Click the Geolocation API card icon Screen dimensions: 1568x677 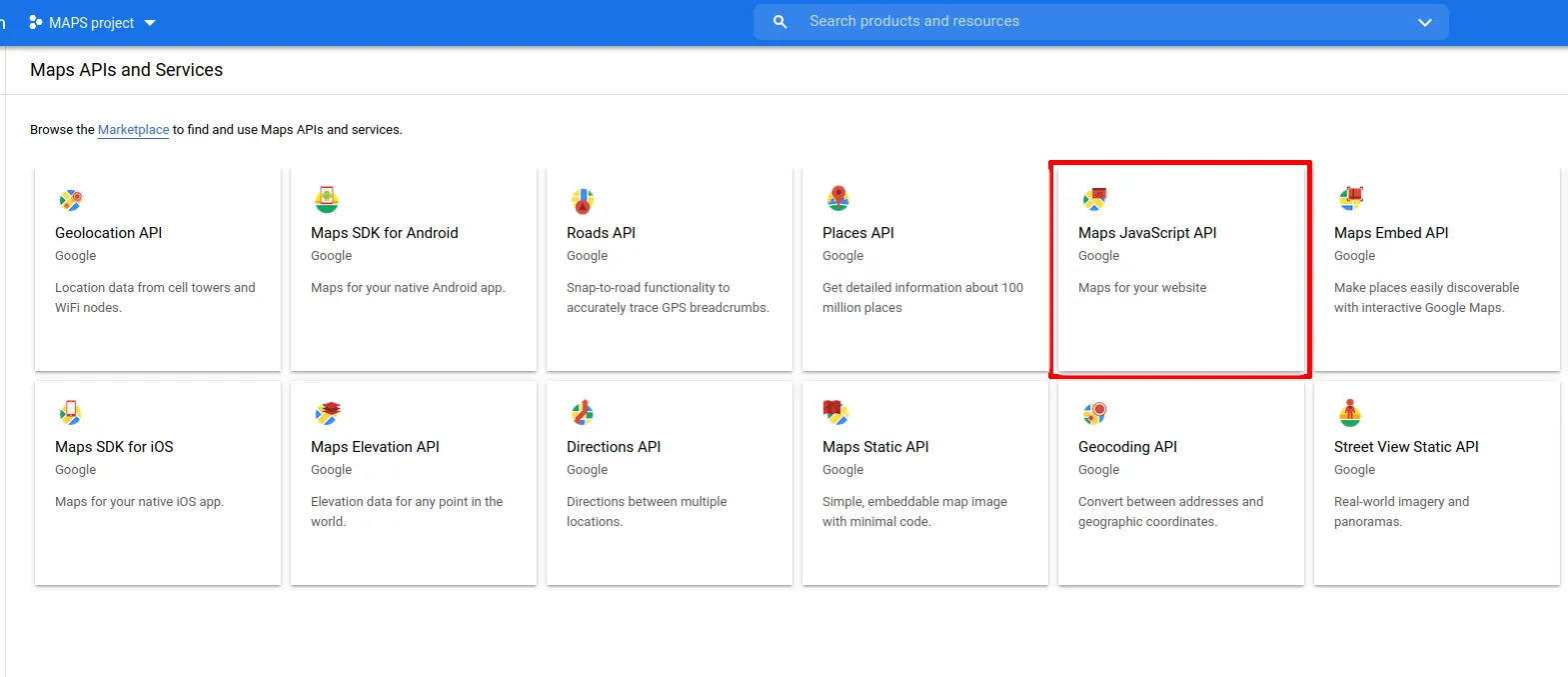70,200
